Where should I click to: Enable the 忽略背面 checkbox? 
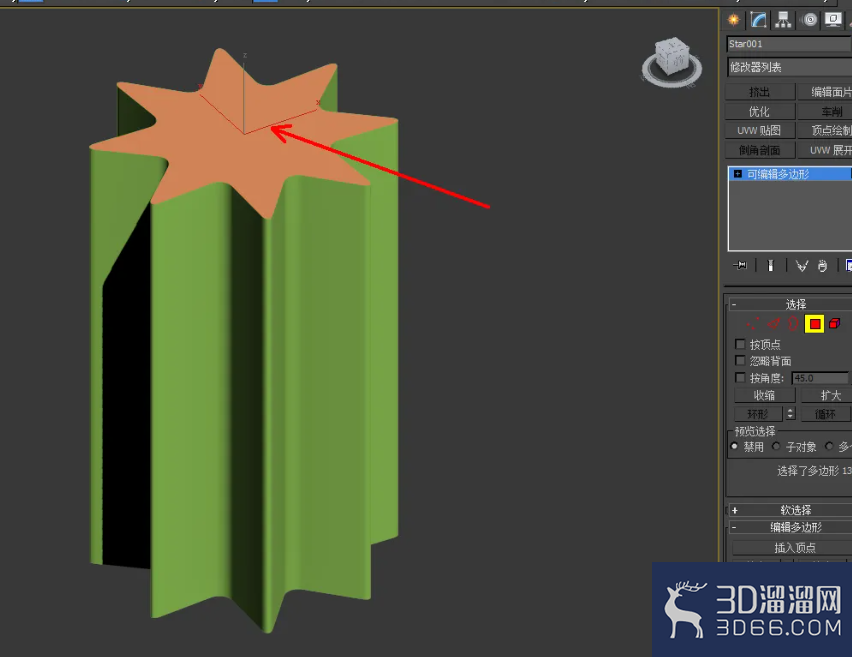pos(740,360)
